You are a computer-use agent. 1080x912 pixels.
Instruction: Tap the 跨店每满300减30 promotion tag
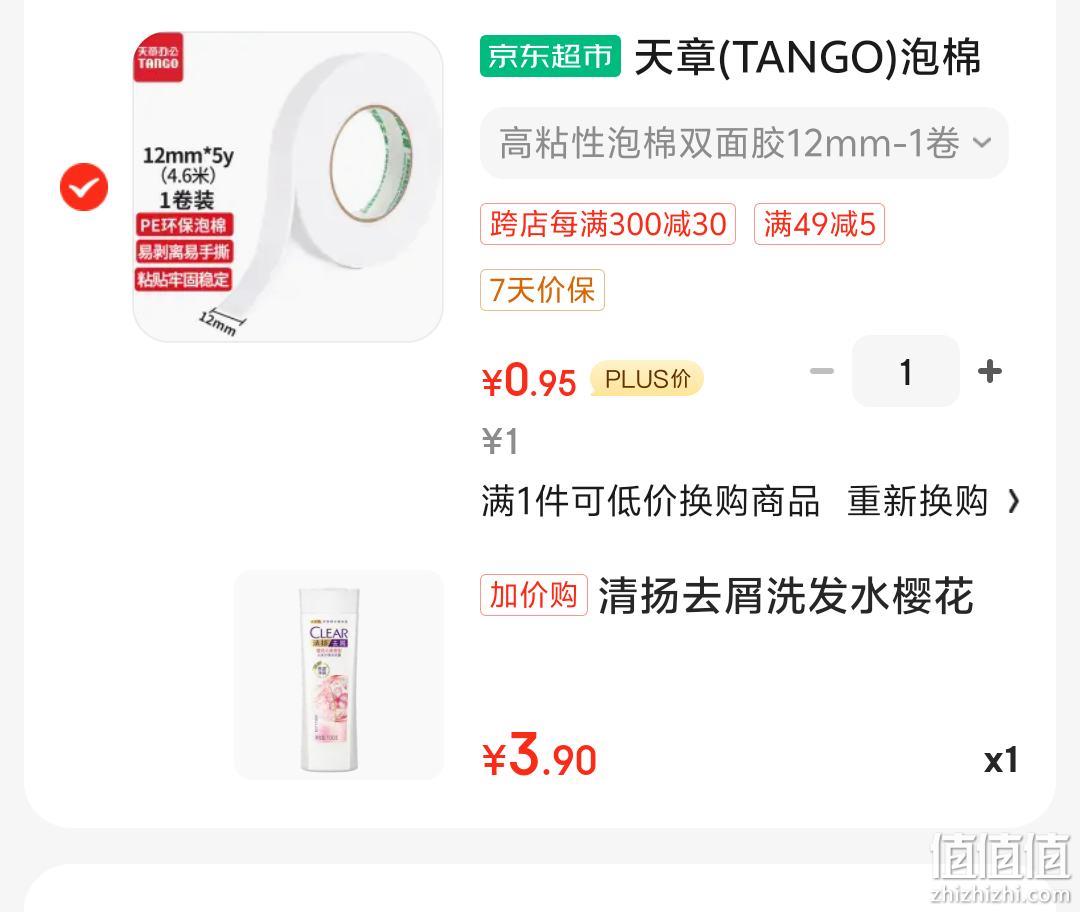pyautogui.click(x=608, y=224)
